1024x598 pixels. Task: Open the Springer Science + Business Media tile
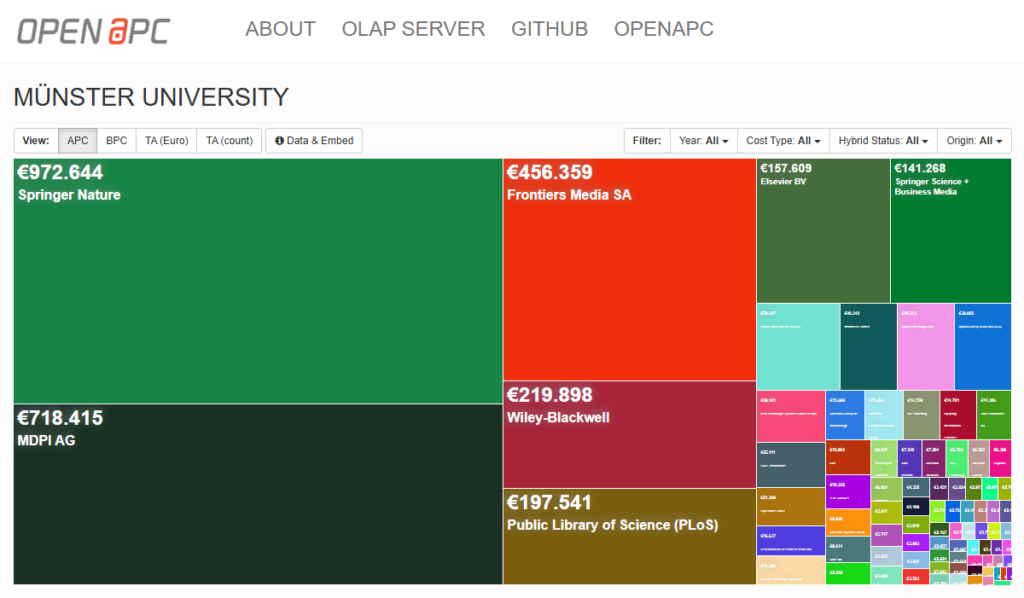point(951,230)
